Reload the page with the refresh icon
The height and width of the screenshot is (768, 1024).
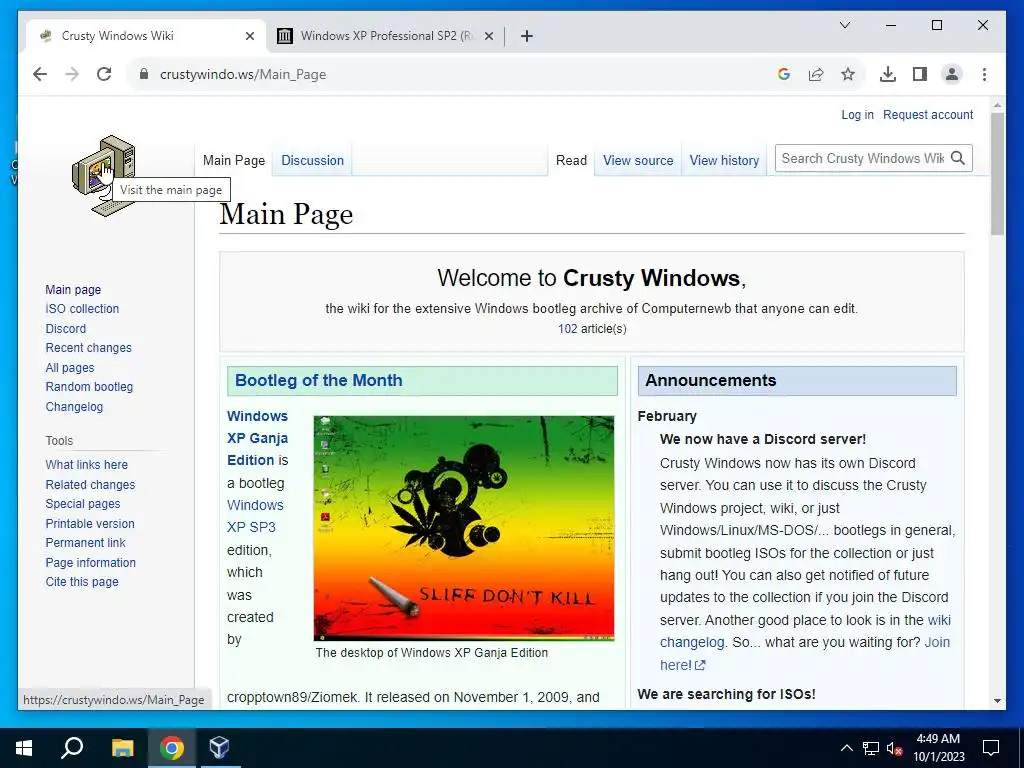[x=104, y=74]
